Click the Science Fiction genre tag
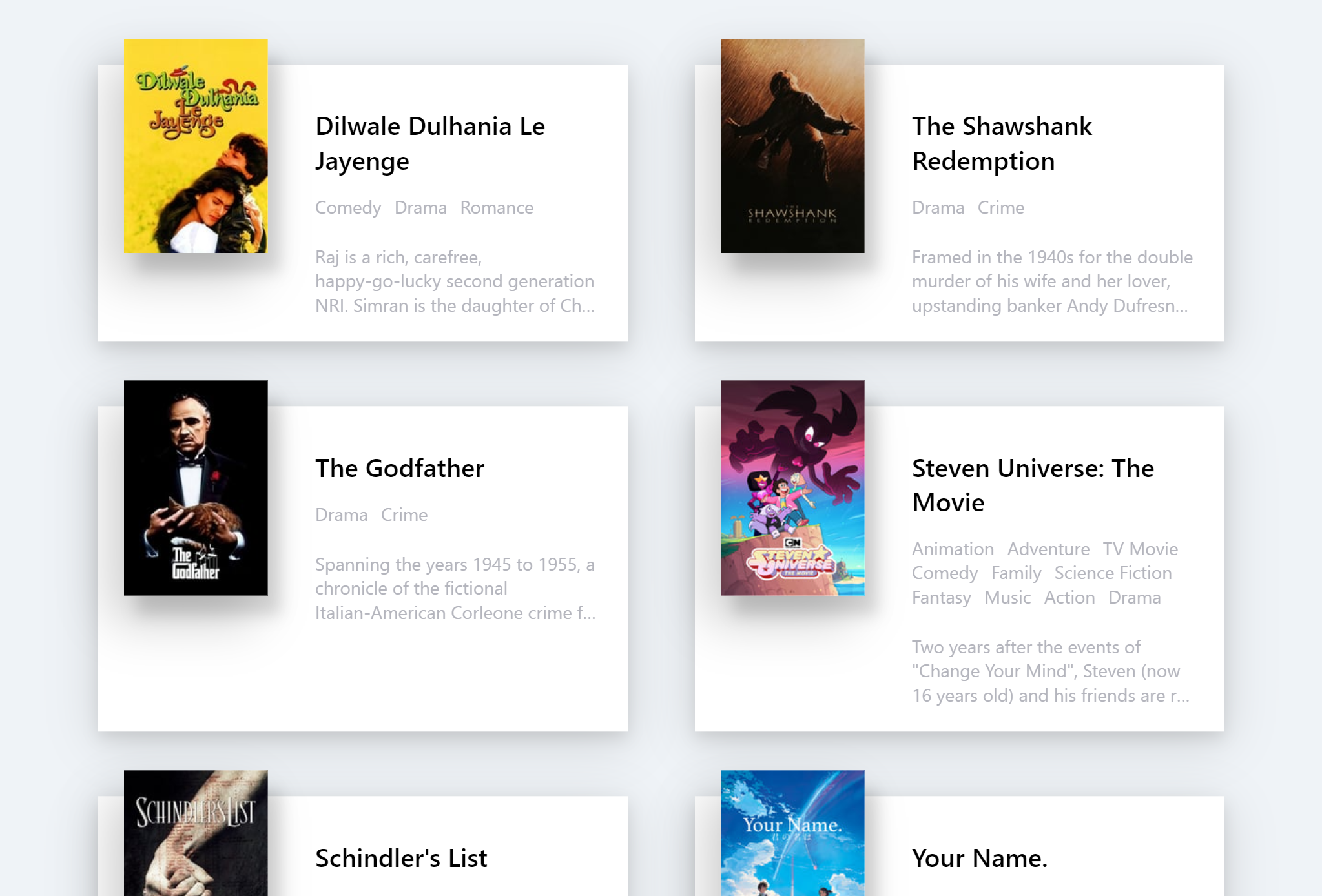 1113,573
